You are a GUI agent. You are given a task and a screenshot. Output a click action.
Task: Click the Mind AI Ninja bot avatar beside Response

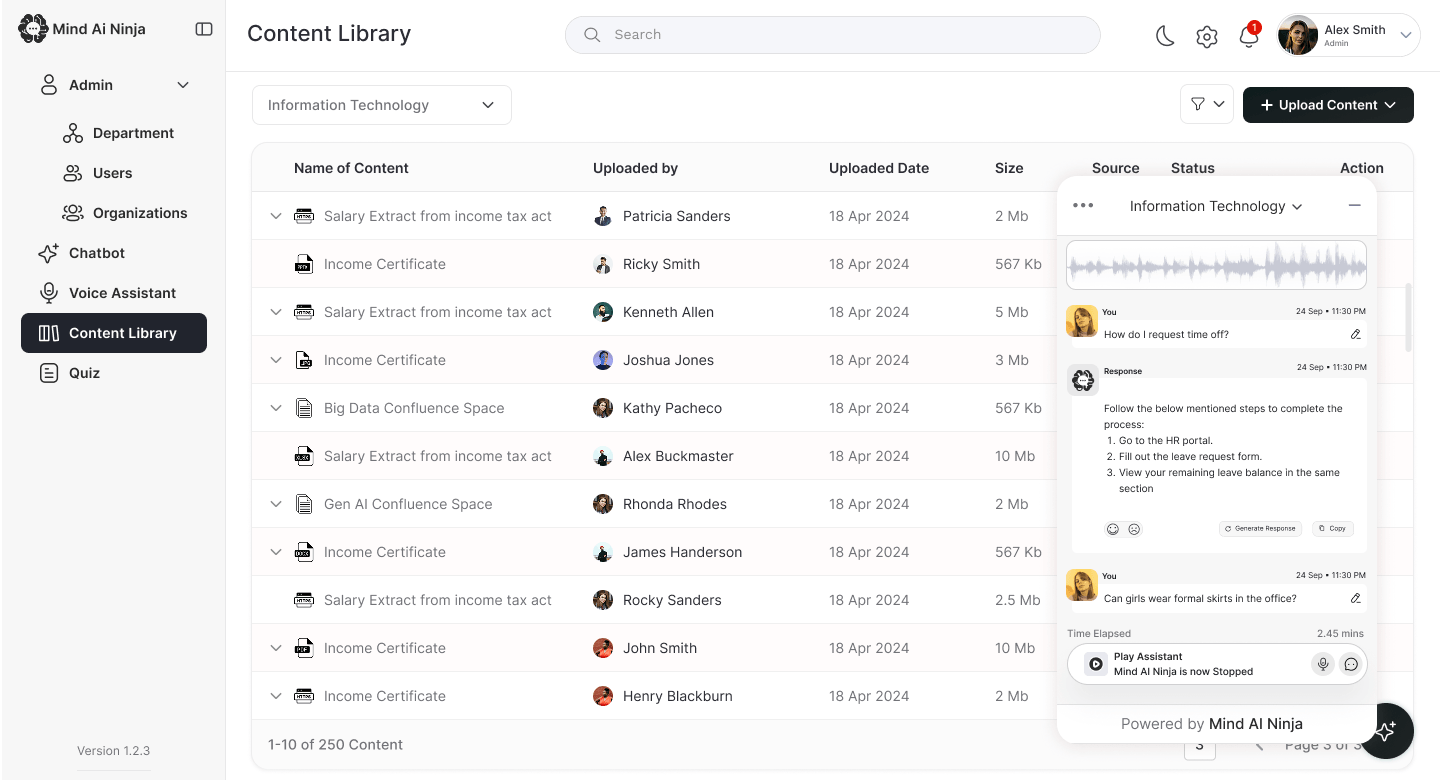1082,380
